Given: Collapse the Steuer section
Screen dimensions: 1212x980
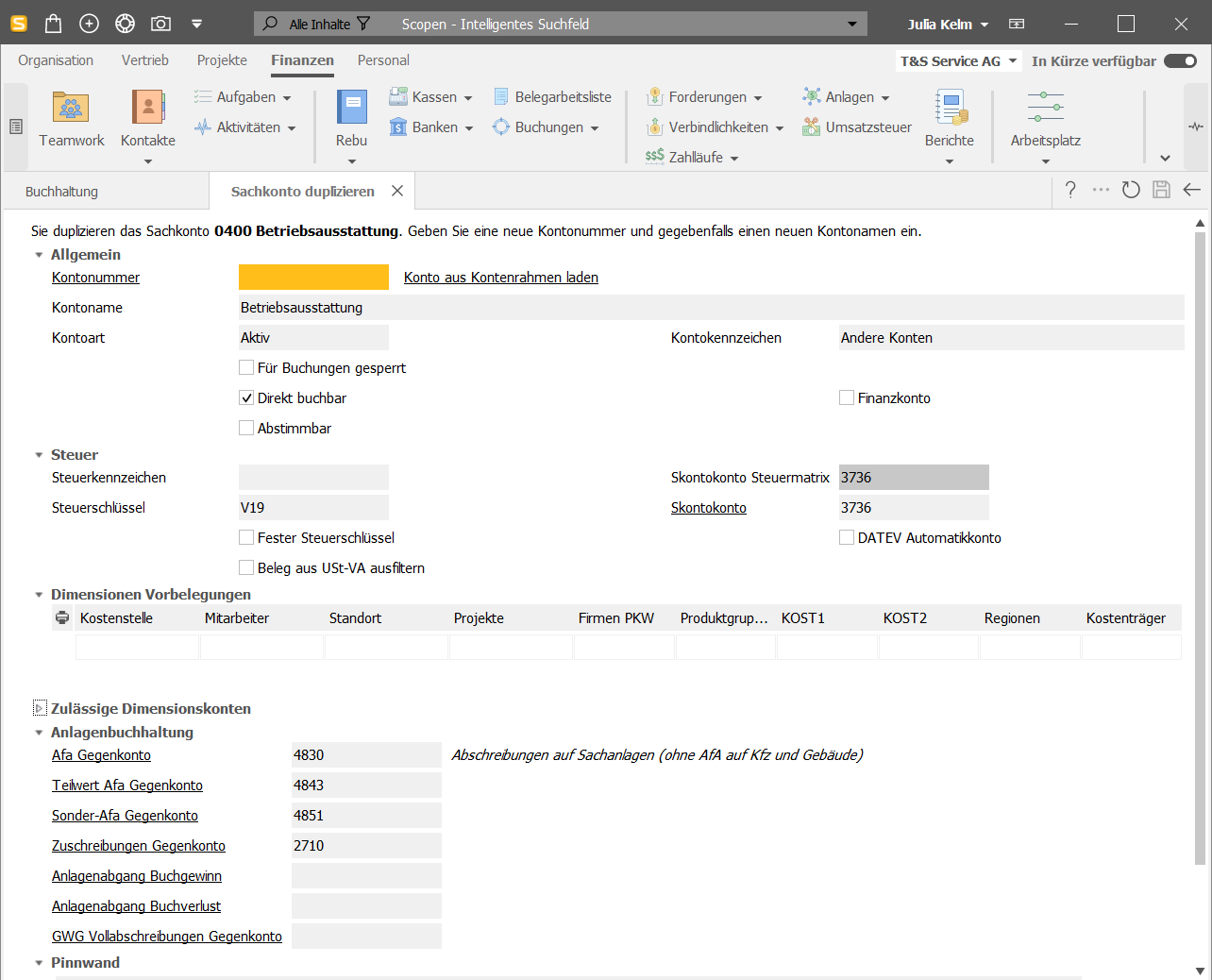Looking at the screenshot, I should [39, 455].
